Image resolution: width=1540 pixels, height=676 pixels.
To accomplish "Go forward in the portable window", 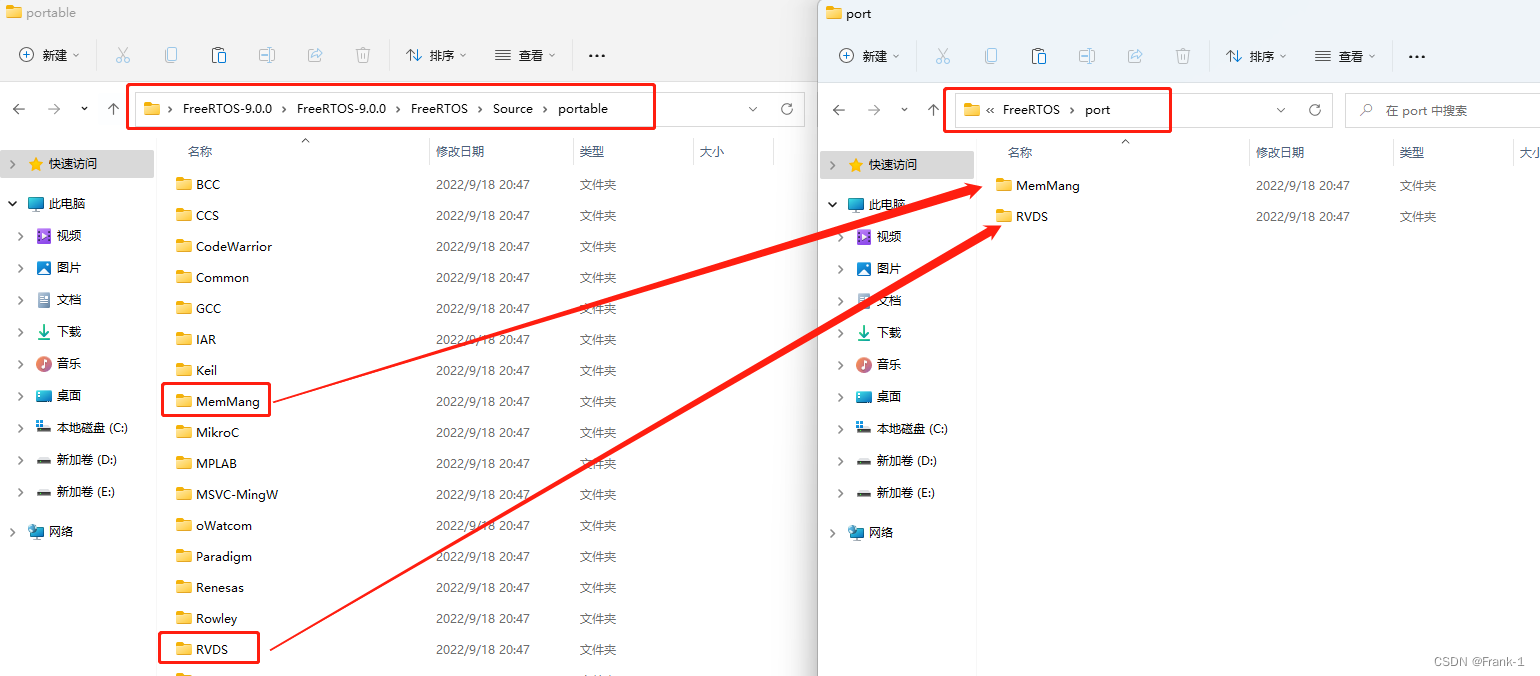I will tap(54, 109).
